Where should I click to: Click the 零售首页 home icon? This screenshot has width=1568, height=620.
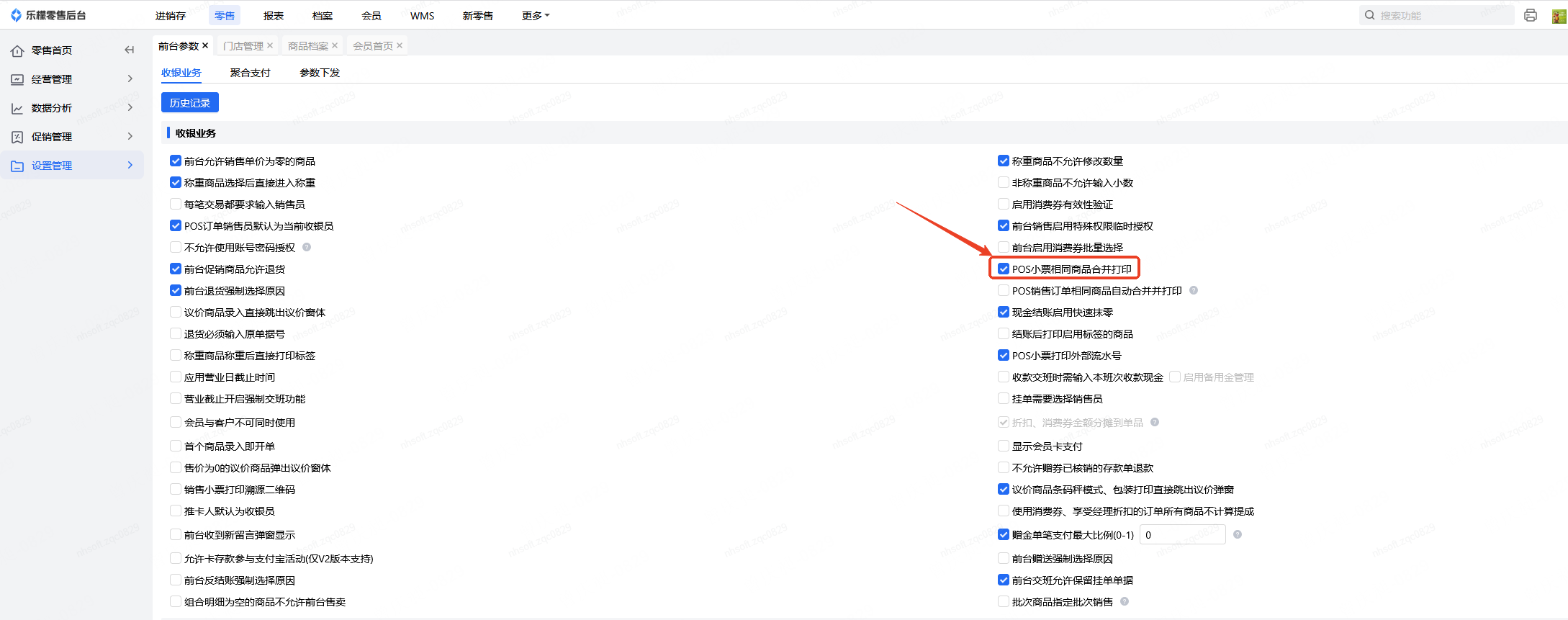click(17, 50)
